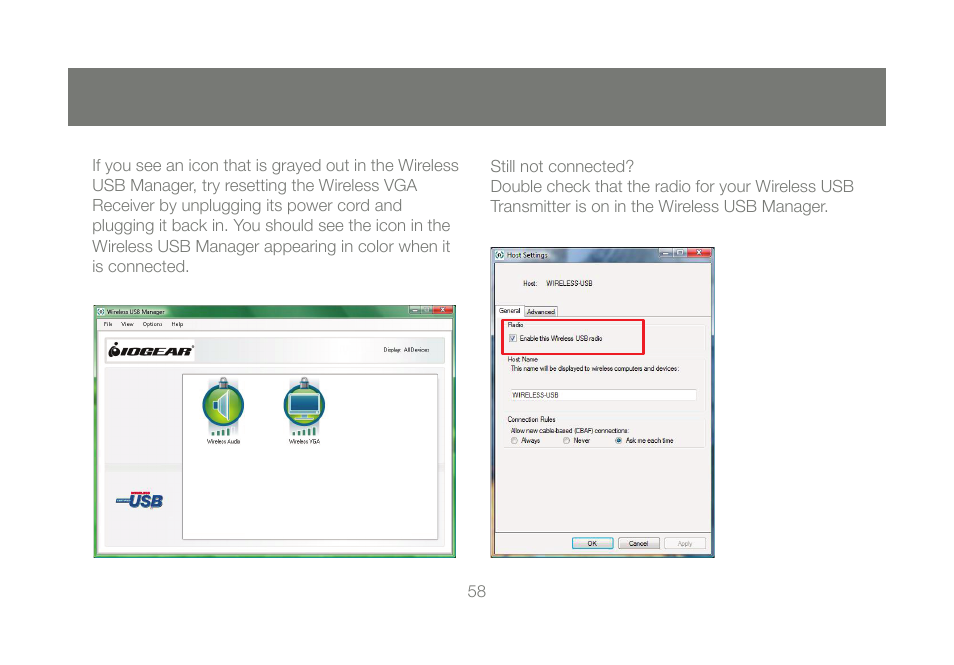Switch to the Advanced tab in Host Settings
Viewport: 954px width, 665px height.
[x=541, y=312]
